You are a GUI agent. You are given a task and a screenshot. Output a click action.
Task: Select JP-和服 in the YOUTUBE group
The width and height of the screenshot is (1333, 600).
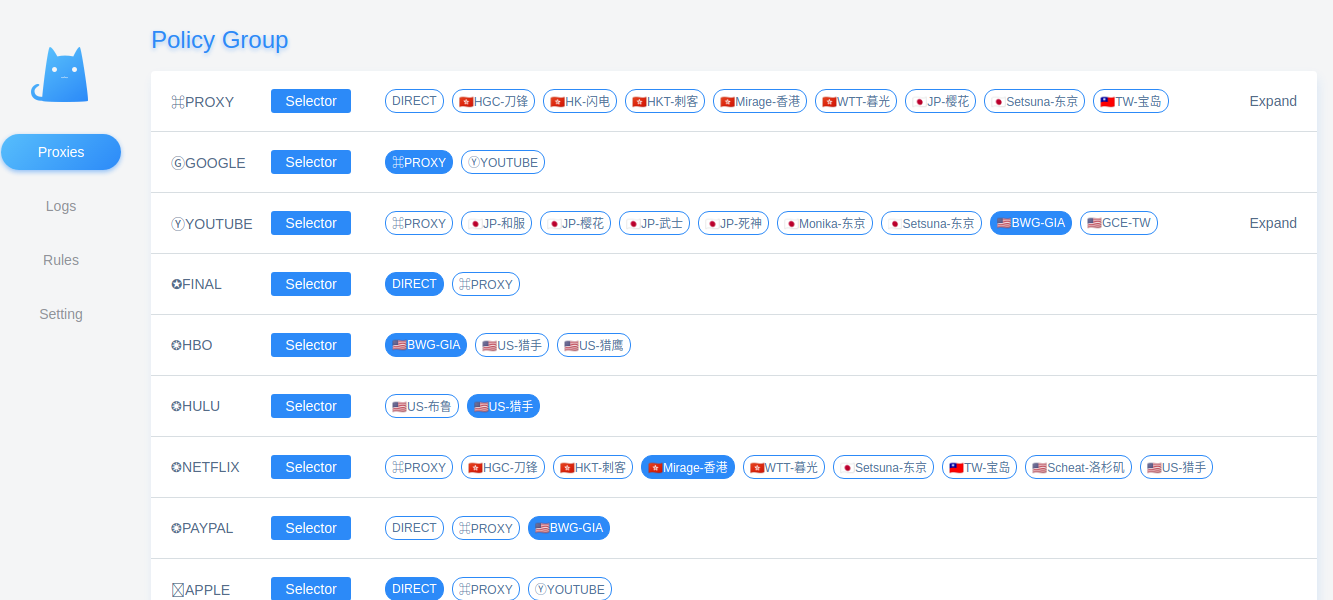496,223
